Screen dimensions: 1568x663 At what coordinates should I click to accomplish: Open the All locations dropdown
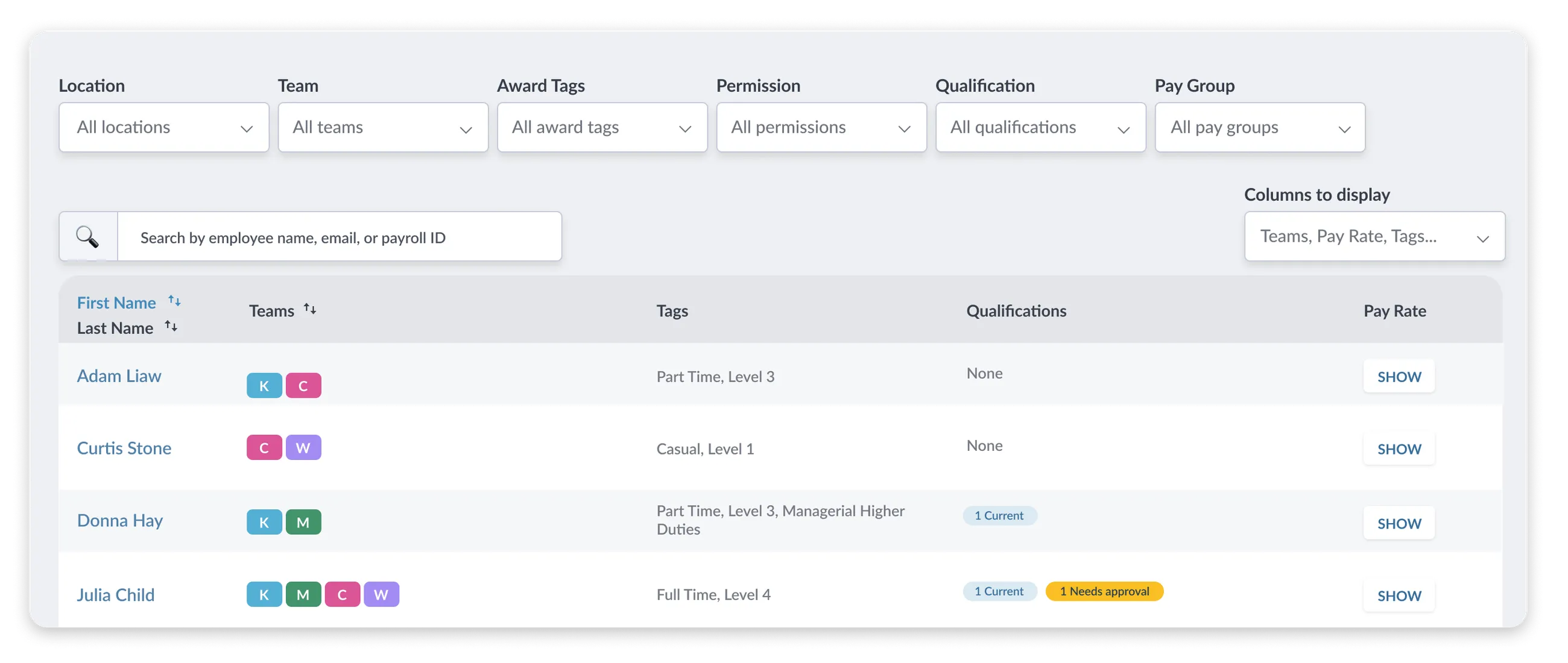(164, 127)
